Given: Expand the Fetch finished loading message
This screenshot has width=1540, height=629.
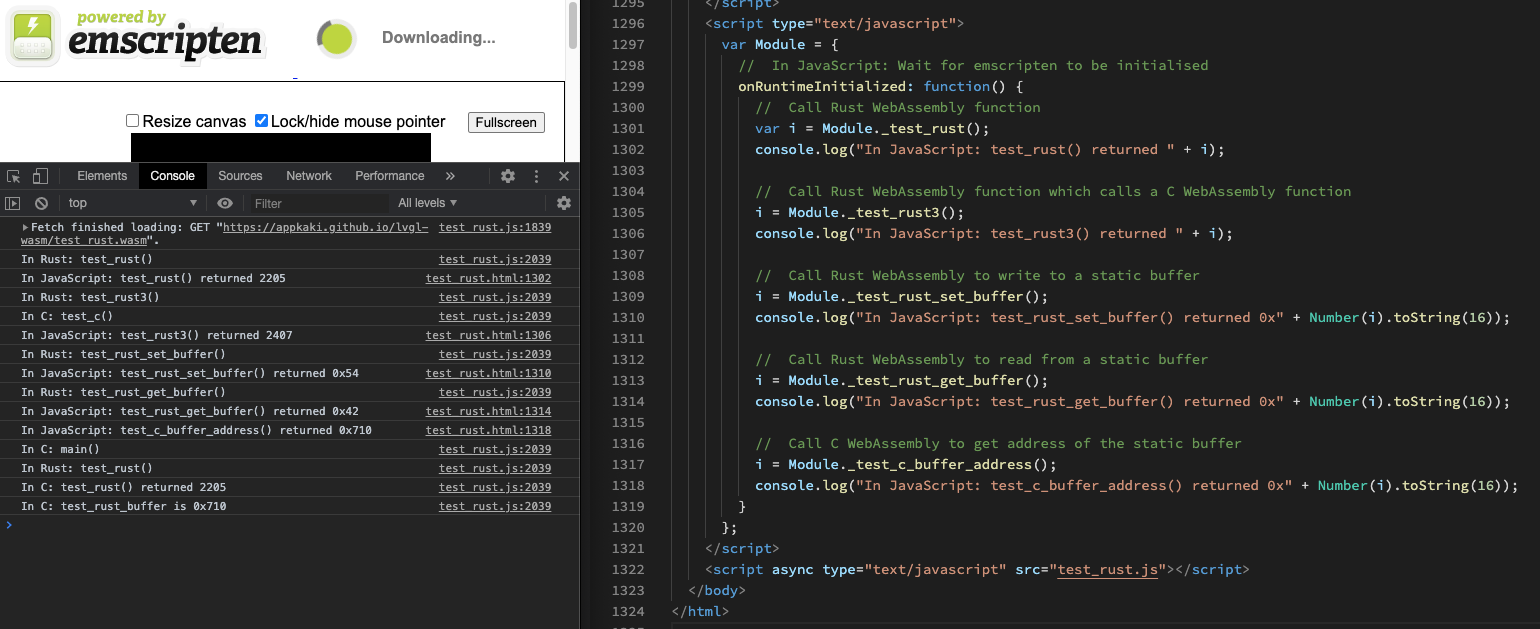Looking at the screenshot, I should [26, 228].
